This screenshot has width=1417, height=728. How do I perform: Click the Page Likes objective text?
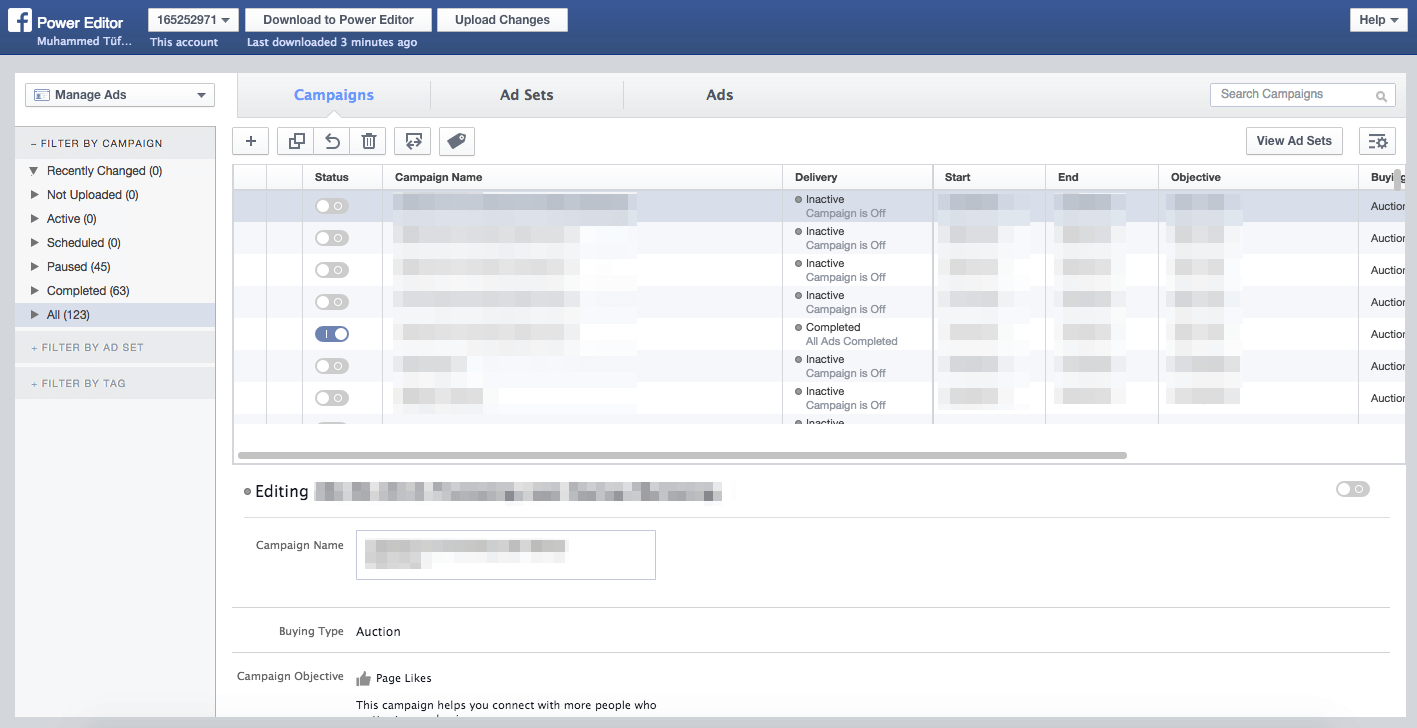[404, 678]
